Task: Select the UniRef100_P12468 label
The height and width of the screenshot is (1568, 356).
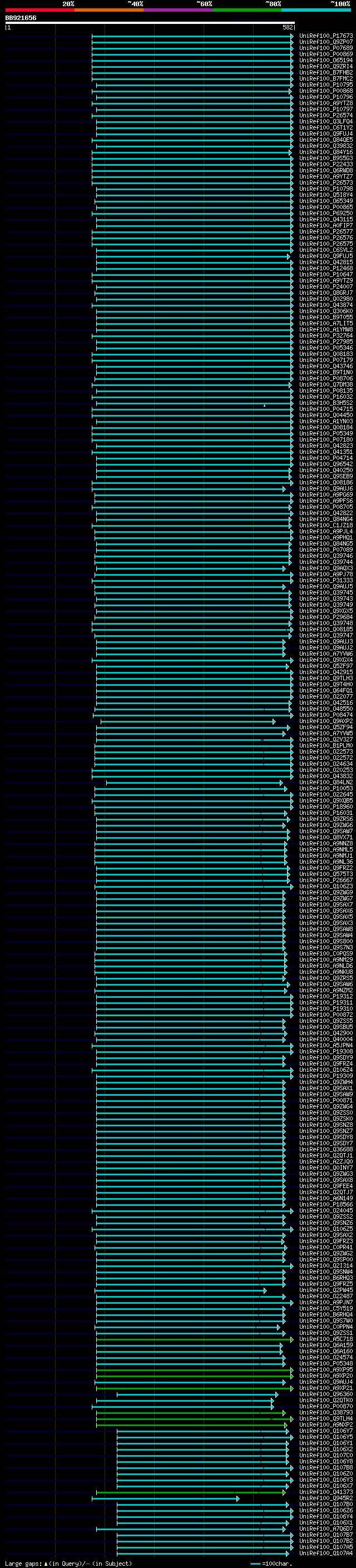Action: coord(325,269)
